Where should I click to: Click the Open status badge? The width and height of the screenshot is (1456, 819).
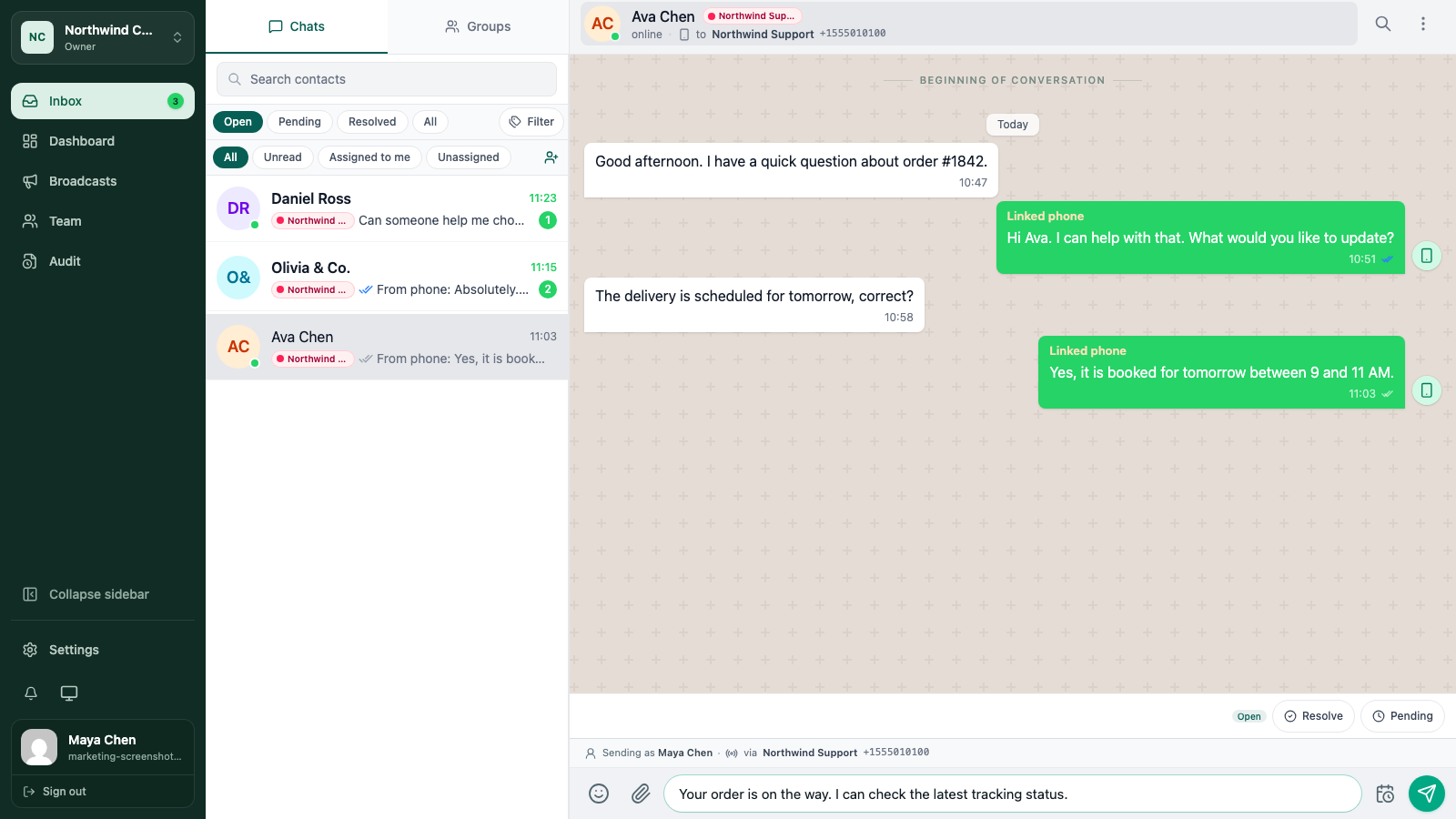1249,716
